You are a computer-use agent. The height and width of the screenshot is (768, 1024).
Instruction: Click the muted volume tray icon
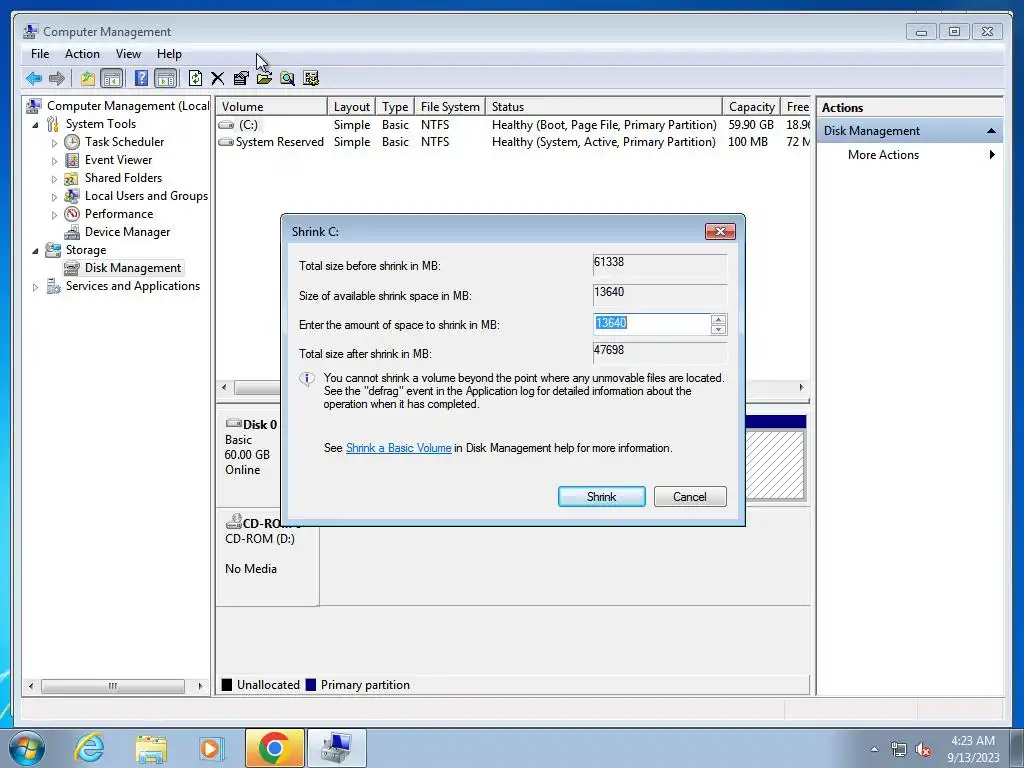[923, 749]
